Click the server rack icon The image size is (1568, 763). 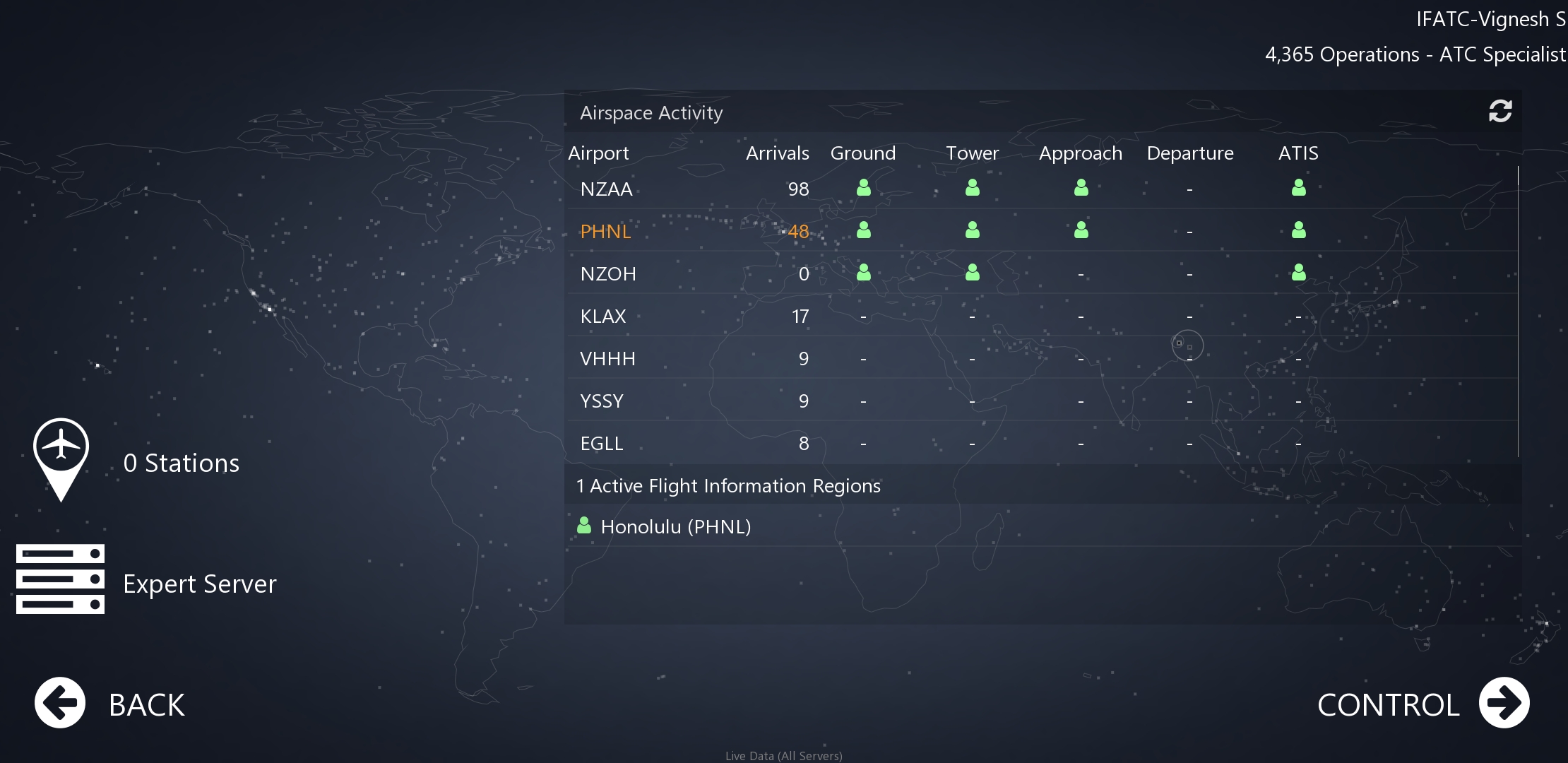(x=61, y=579)
